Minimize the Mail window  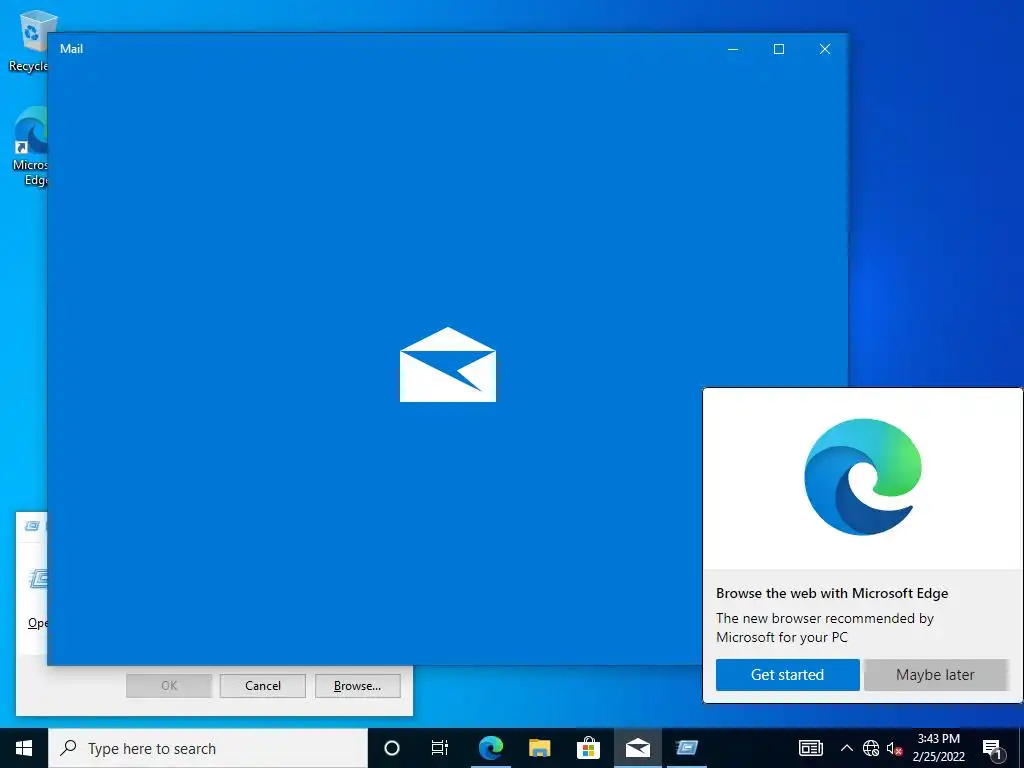click(733, 49)
